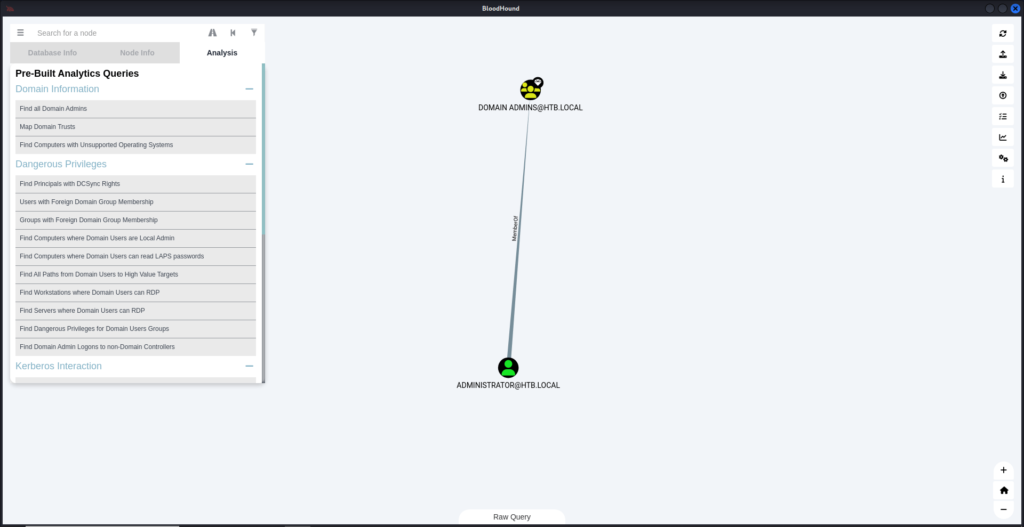Run Find All Paths from Domain Users query
The width and height of the screenshot is (1024, 527).
coord(136,274)
